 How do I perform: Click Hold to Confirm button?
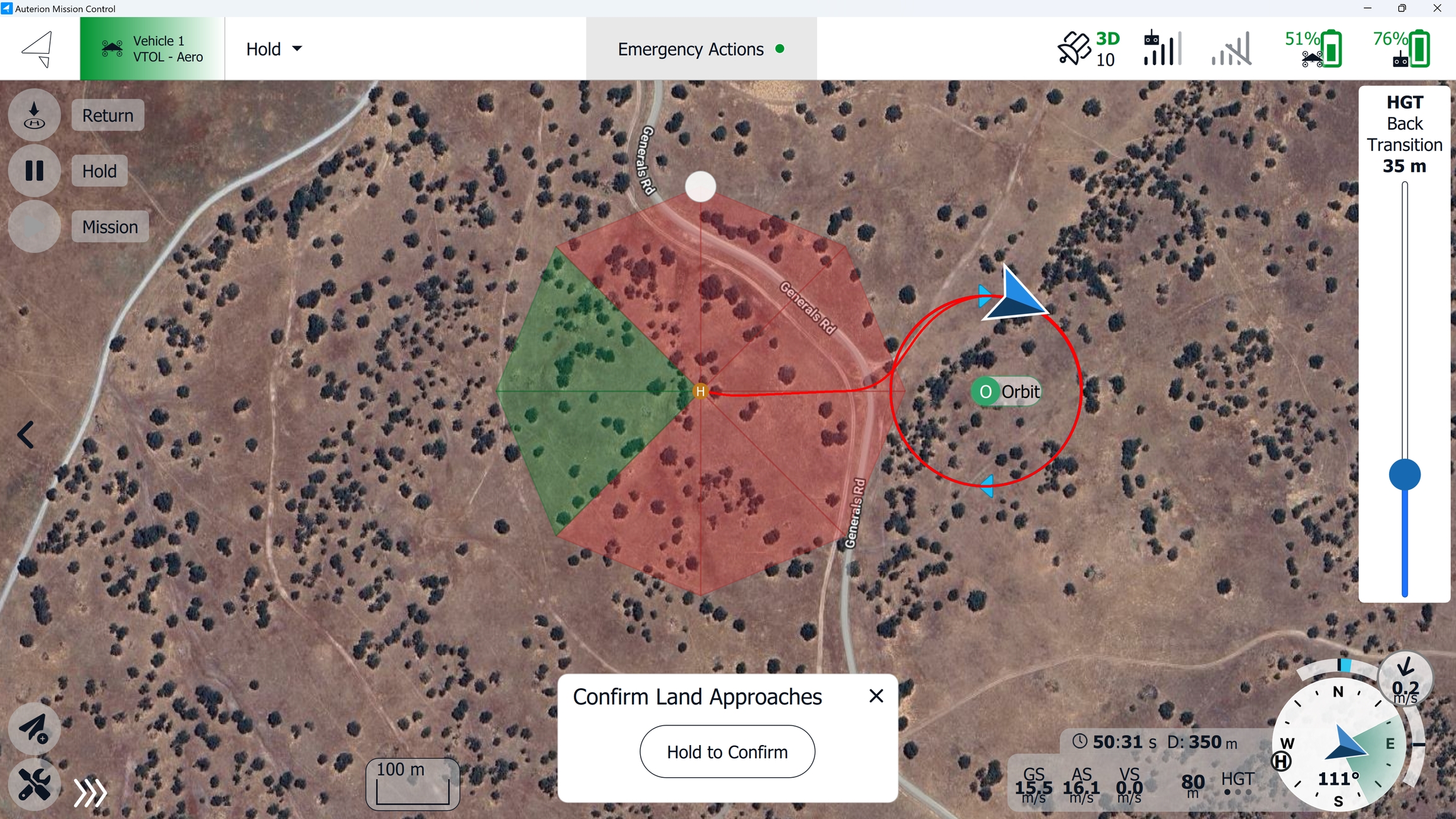(x=727, y=751)
